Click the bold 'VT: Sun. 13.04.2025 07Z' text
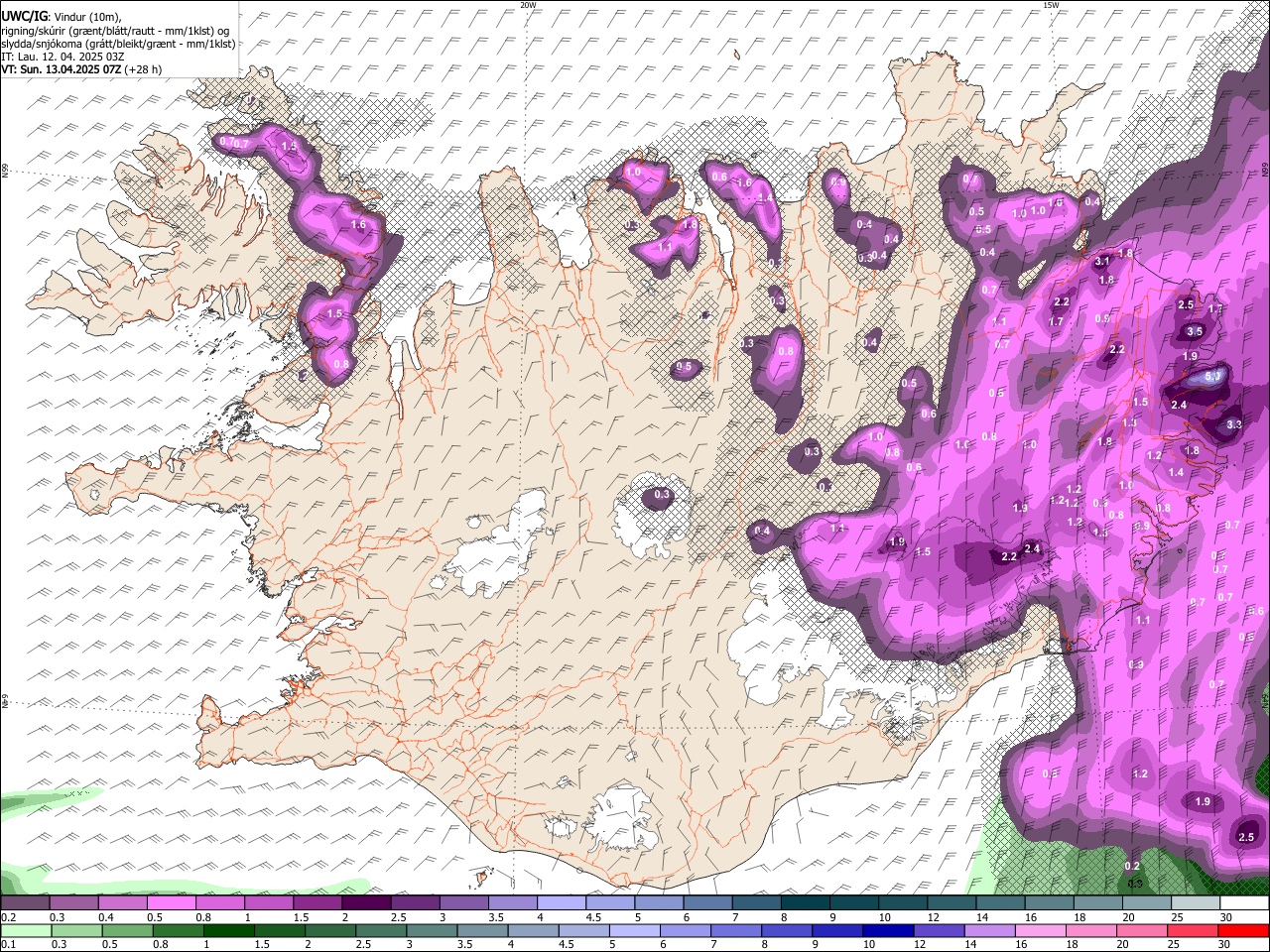Image resolution: width=1270 pixels, height=952 pixels. [61, 70]
